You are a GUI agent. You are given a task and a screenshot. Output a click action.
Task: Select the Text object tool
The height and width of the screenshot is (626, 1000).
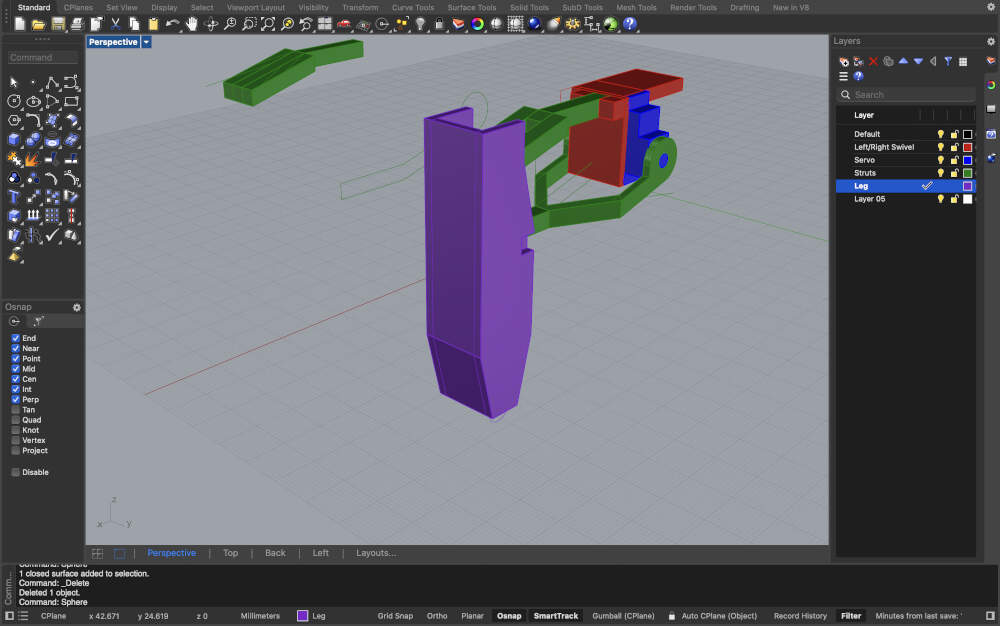14,197
